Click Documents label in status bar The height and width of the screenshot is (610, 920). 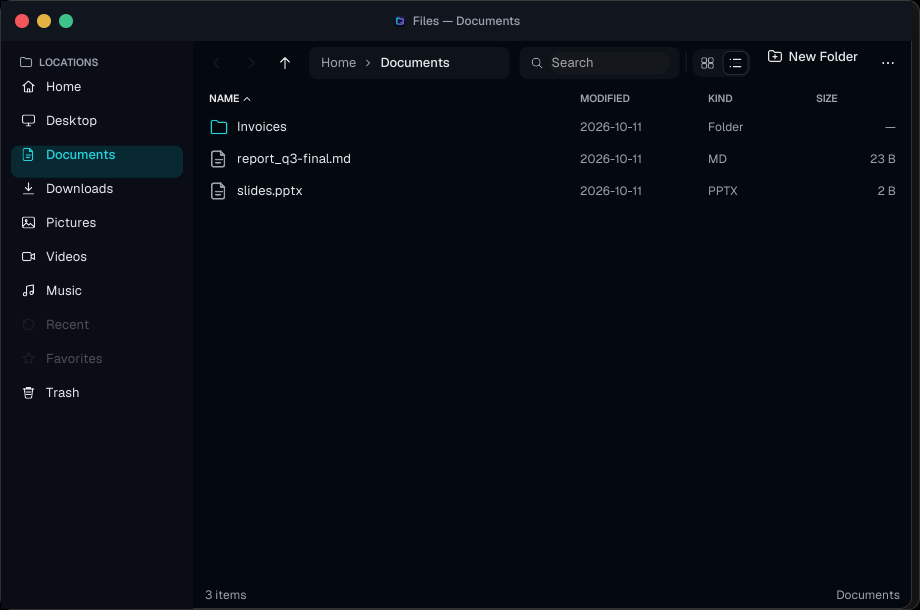(867, 595)
